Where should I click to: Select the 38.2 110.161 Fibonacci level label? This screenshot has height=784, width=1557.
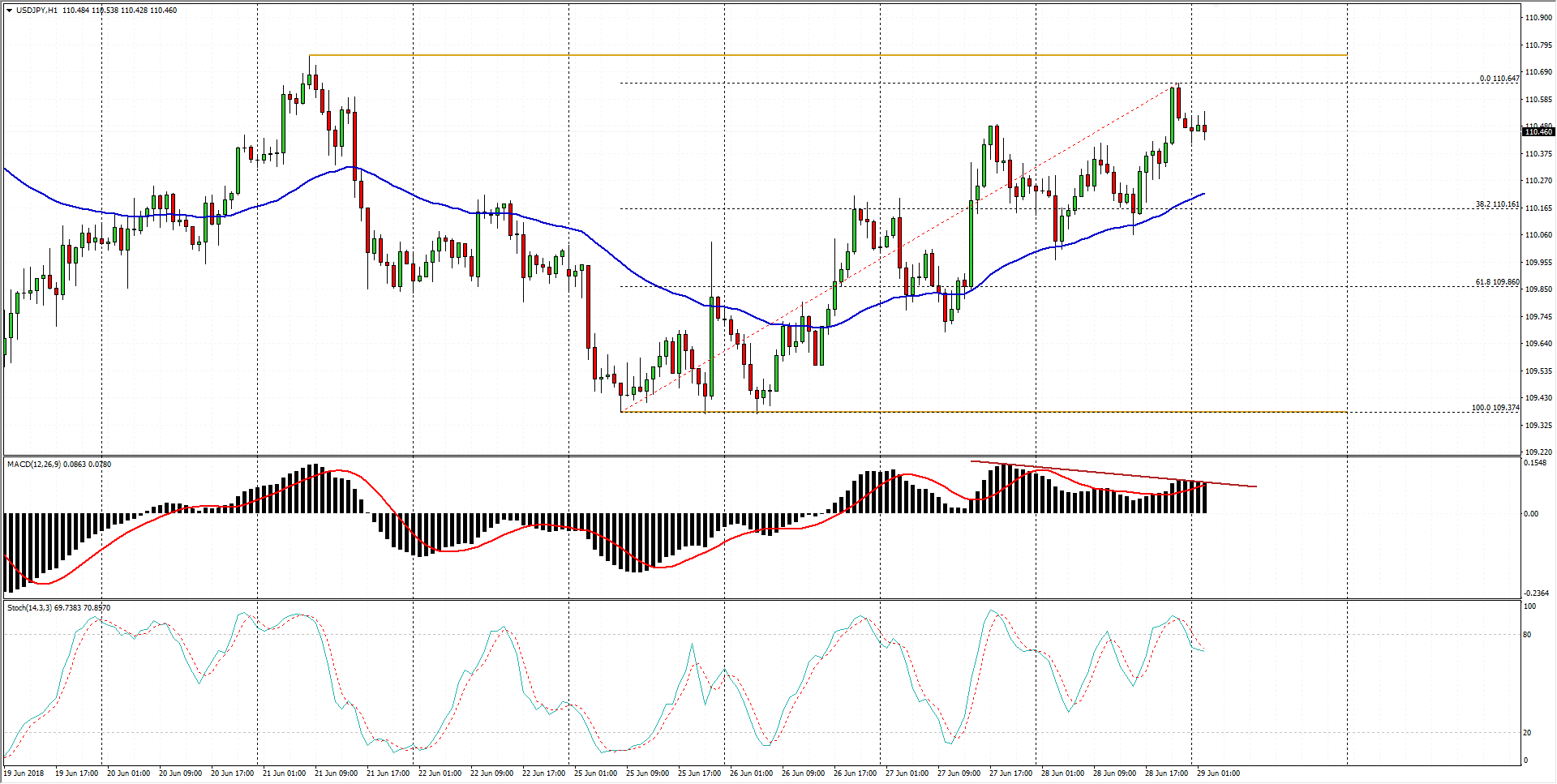tap(1497, 204)
